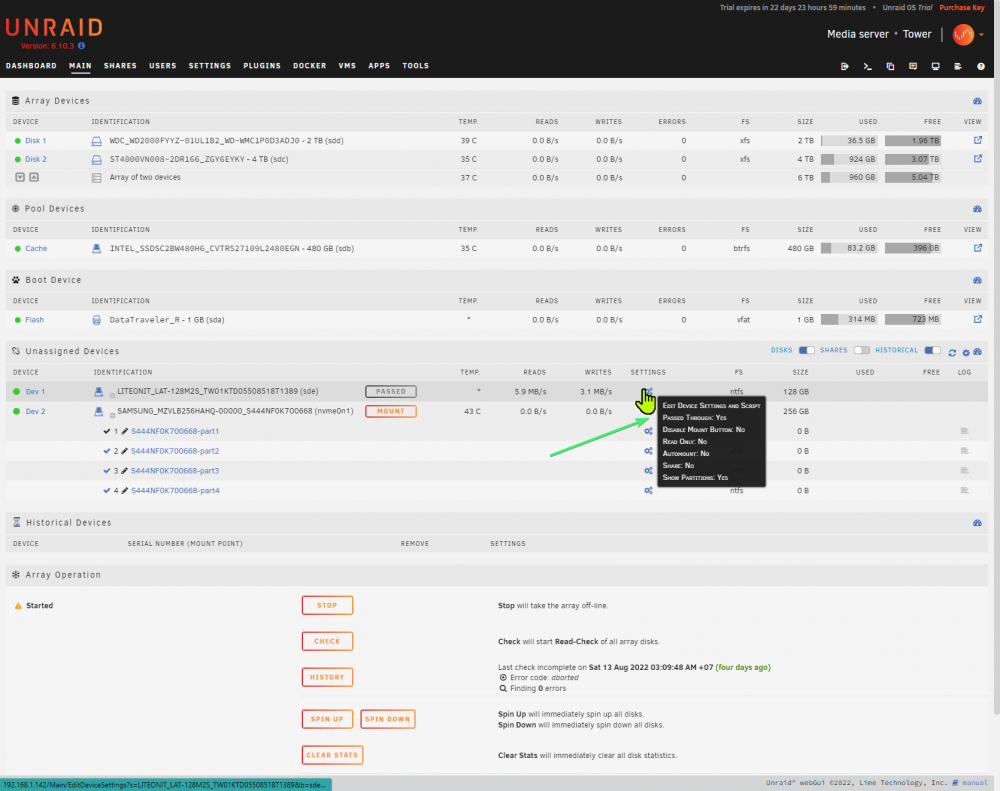Open the view icon for Disk 1
1000x791 pixels.
[978, 140]
